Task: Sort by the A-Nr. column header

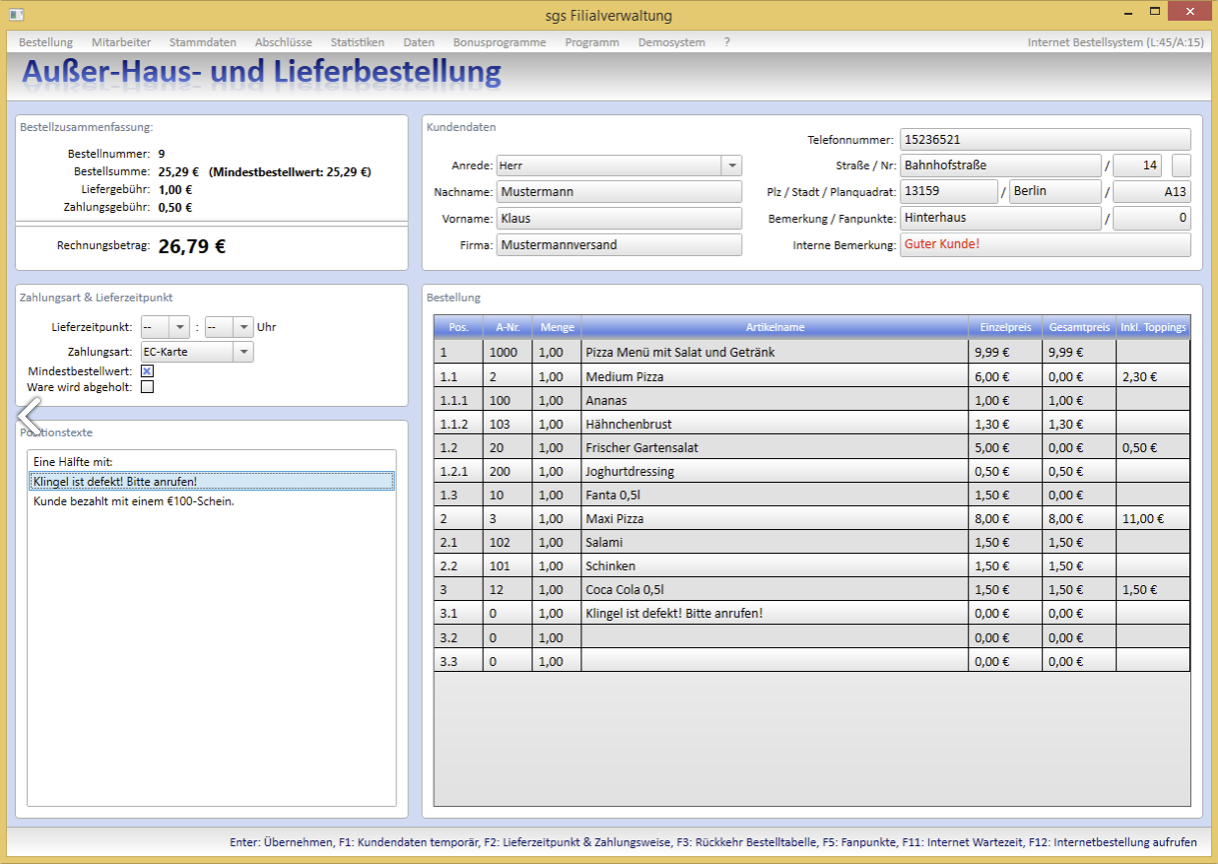Action: click(x=507, y=327)
